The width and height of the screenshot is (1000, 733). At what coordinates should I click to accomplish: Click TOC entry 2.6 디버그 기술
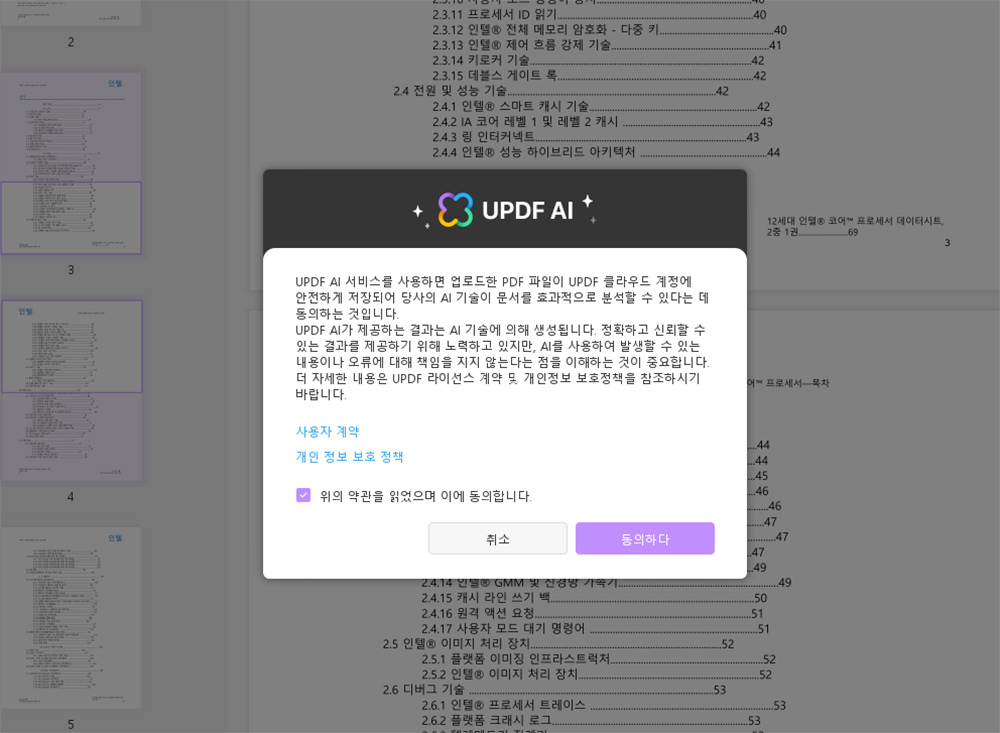click(554, 690)
